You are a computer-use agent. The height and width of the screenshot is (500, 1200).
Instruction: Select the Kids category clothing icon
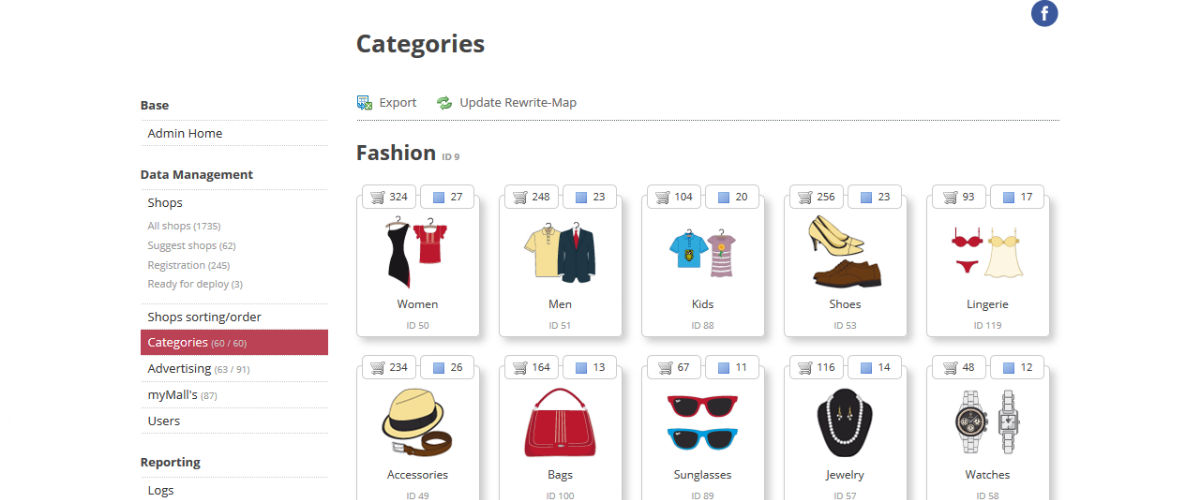click(x=702, y=254)
